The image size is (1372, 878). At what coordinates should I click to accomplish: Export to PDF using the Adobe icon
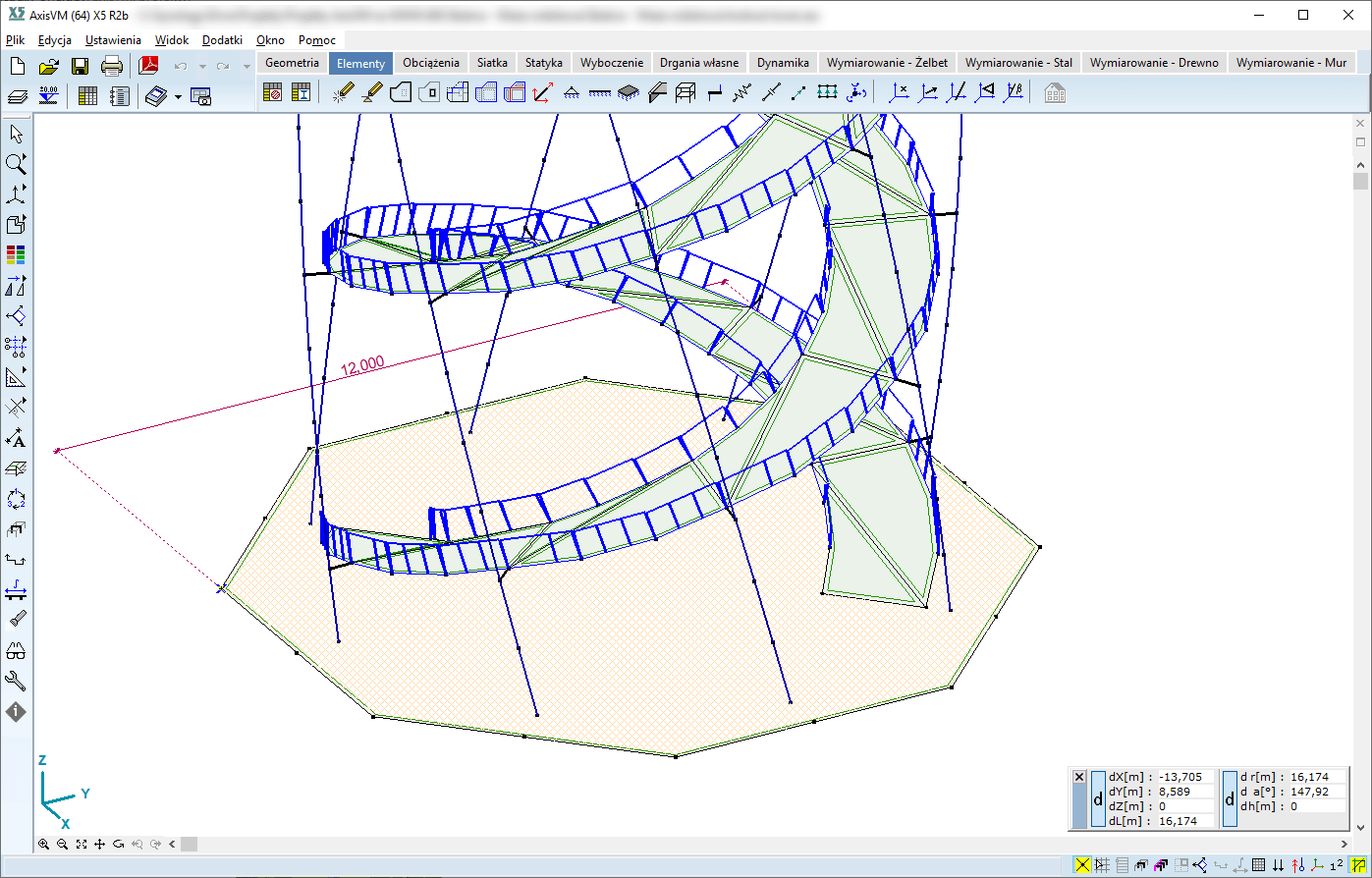[x=148, y=67]
